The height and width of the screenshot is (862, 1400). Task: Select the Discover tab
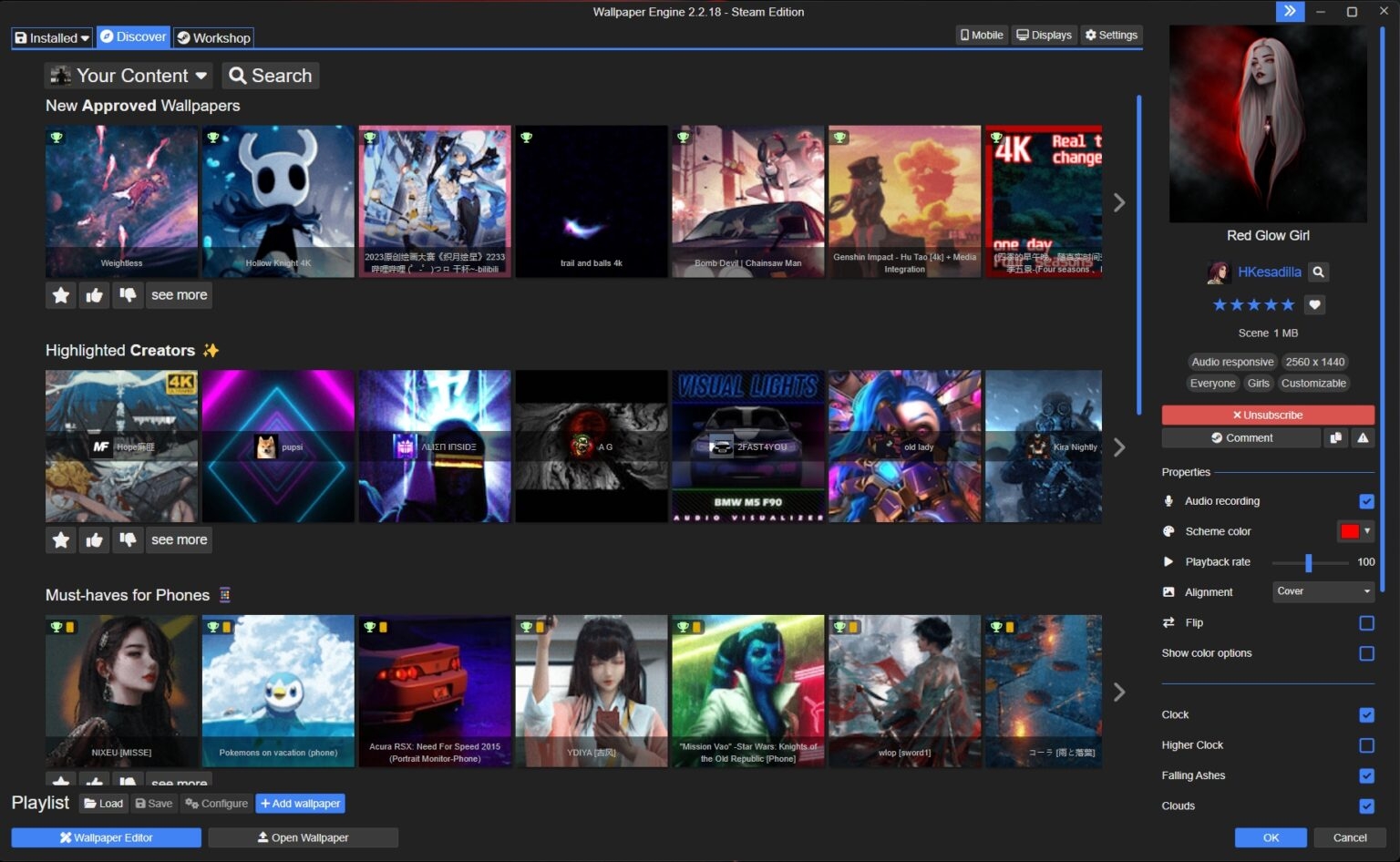coord(133,37)
